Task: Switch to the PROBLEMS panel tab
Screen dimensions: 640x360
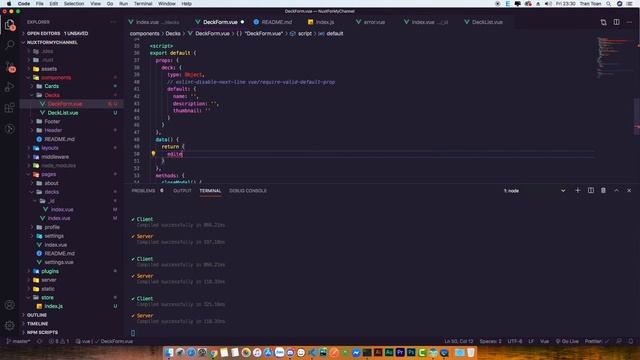Action: (x=143, y=191)
